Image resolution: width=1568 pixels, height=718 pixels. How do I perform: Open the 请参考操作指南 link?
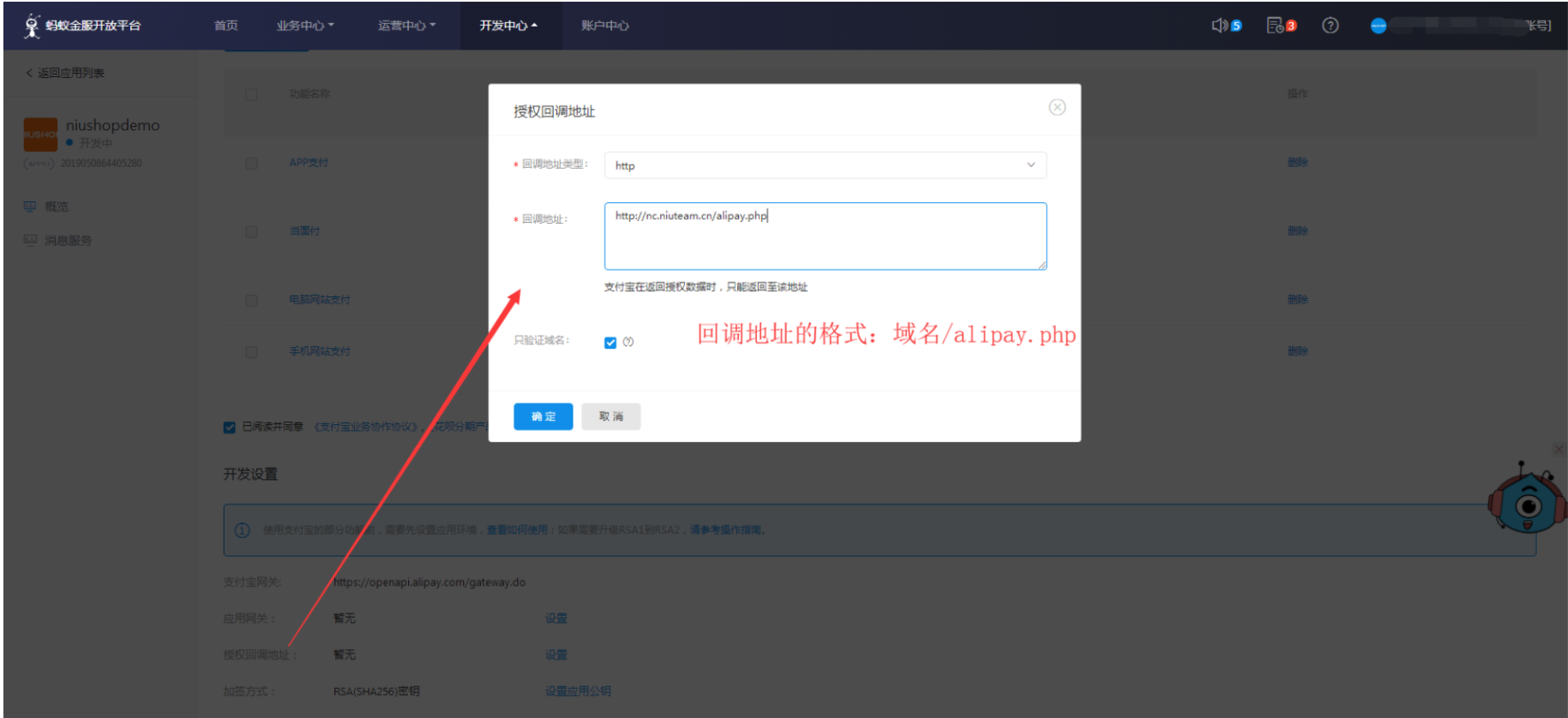[725, 530]
